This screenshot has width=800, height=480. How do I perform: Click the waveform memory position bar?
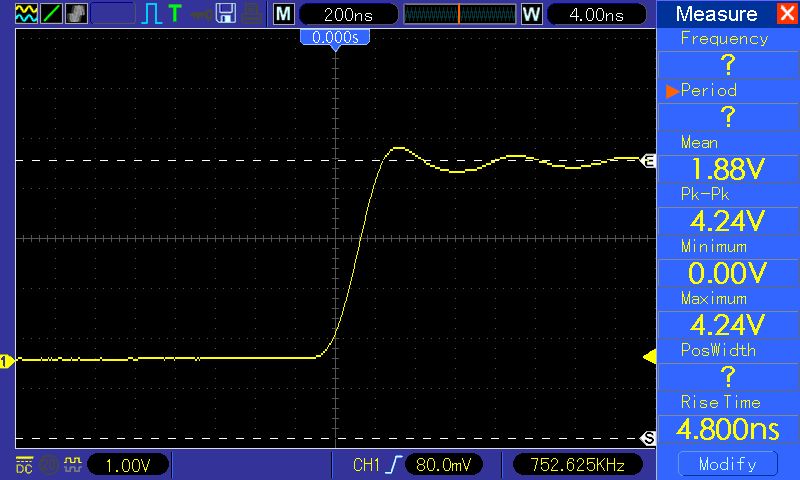pos(460,14)
